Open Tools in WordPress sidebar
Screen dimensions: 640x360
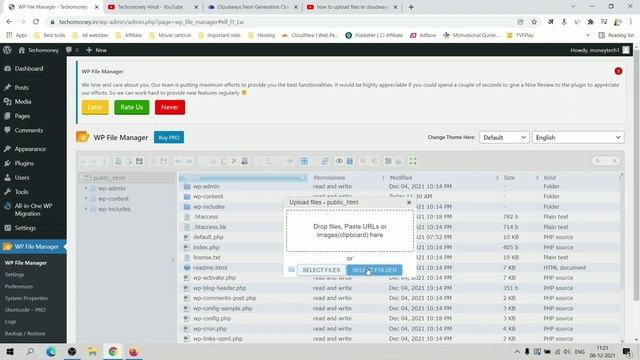tap(21, 192)
